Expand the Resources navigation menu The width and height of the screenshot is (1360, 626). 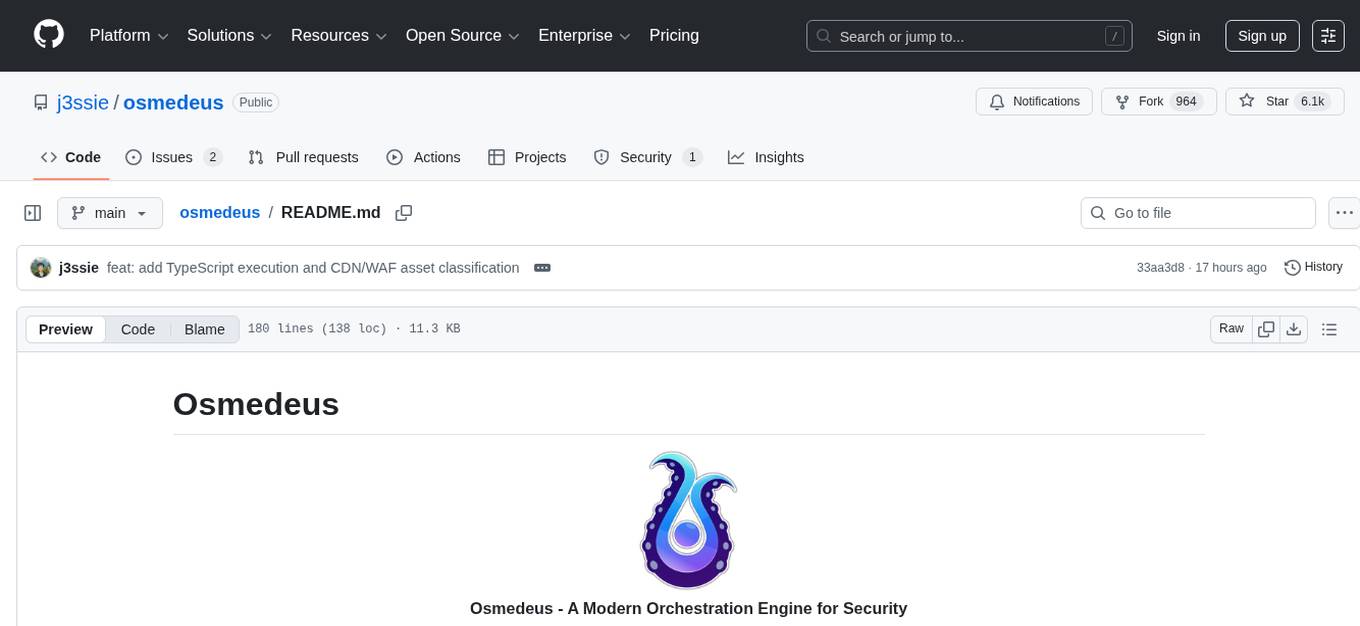(337, 35)
